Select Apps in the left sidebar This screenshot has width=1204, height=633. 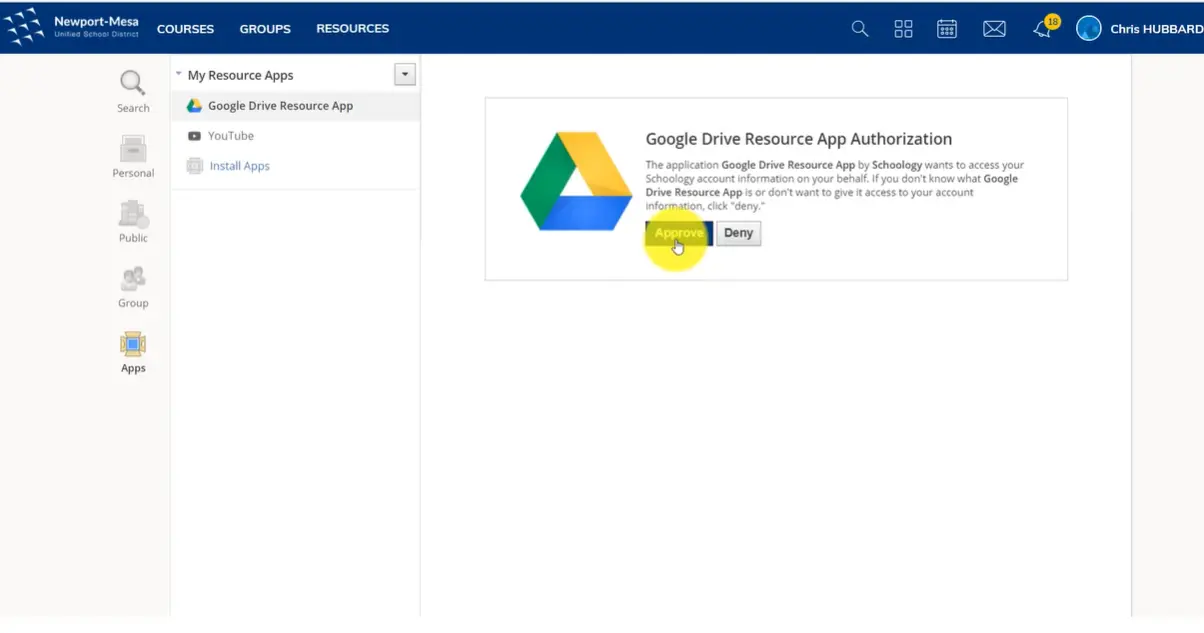pyautogui.click(x=133, y=352)
